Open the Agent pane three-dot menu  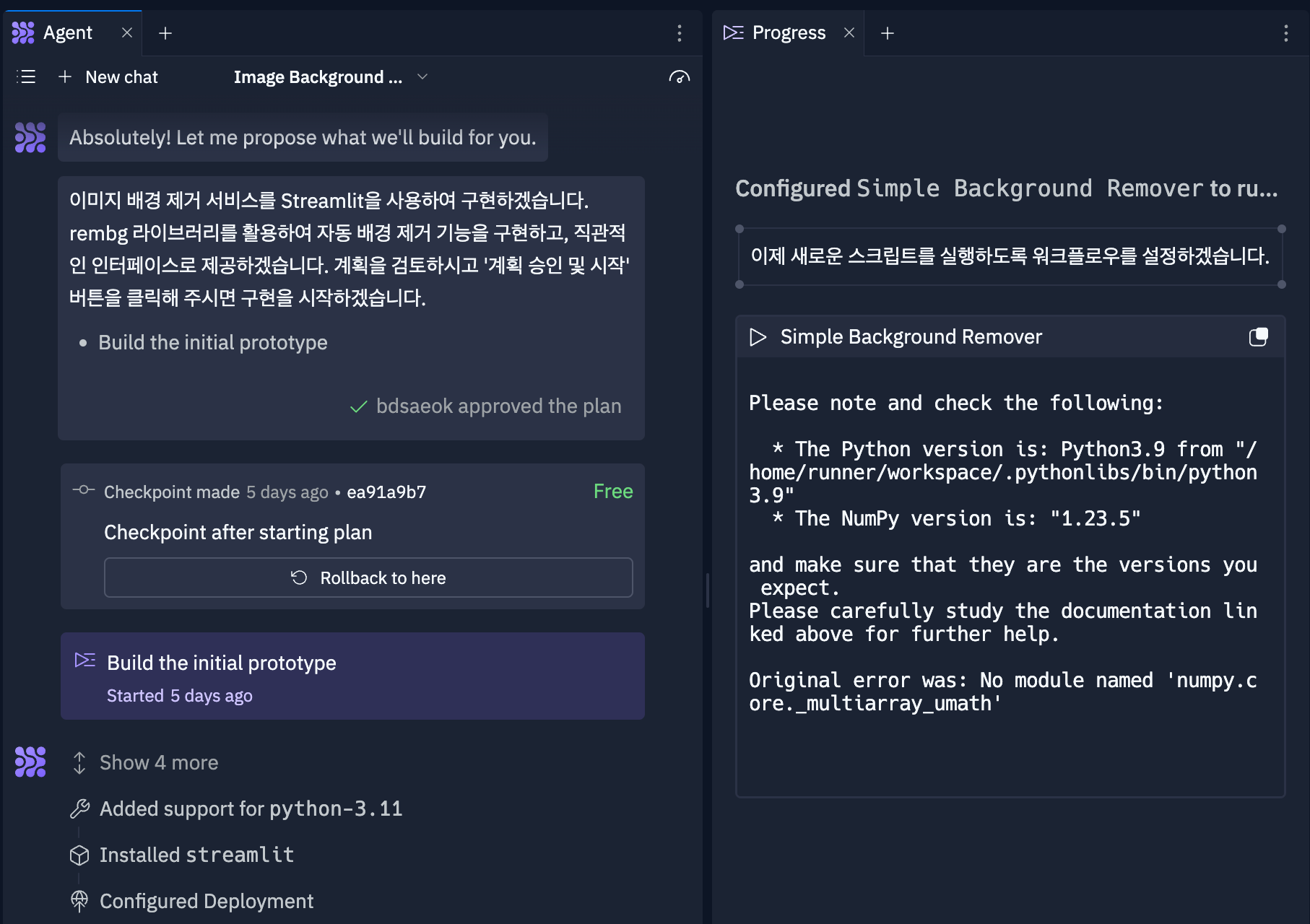coord(678,32)
